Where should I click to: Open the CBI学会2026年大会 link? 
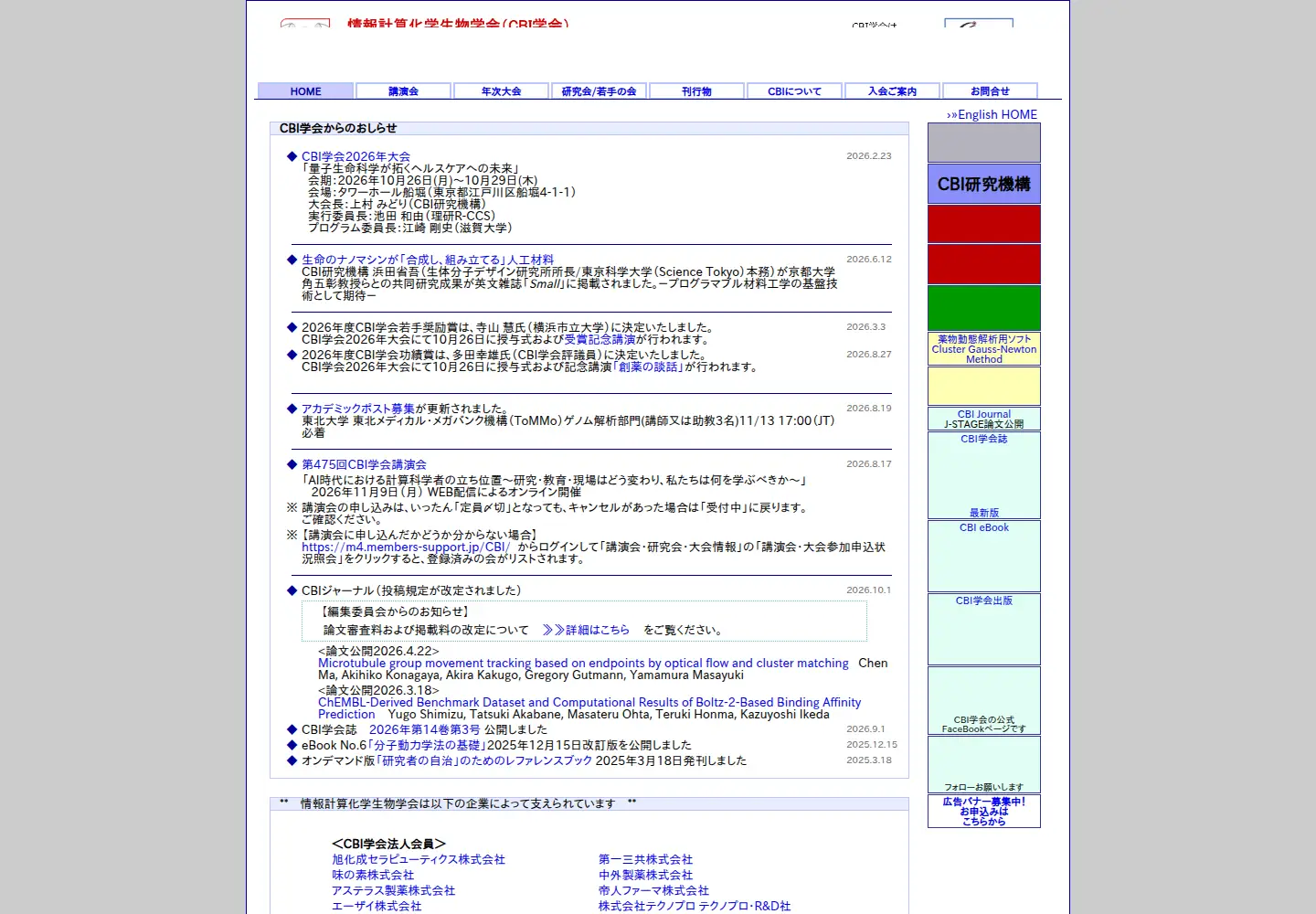click(356, 156)
